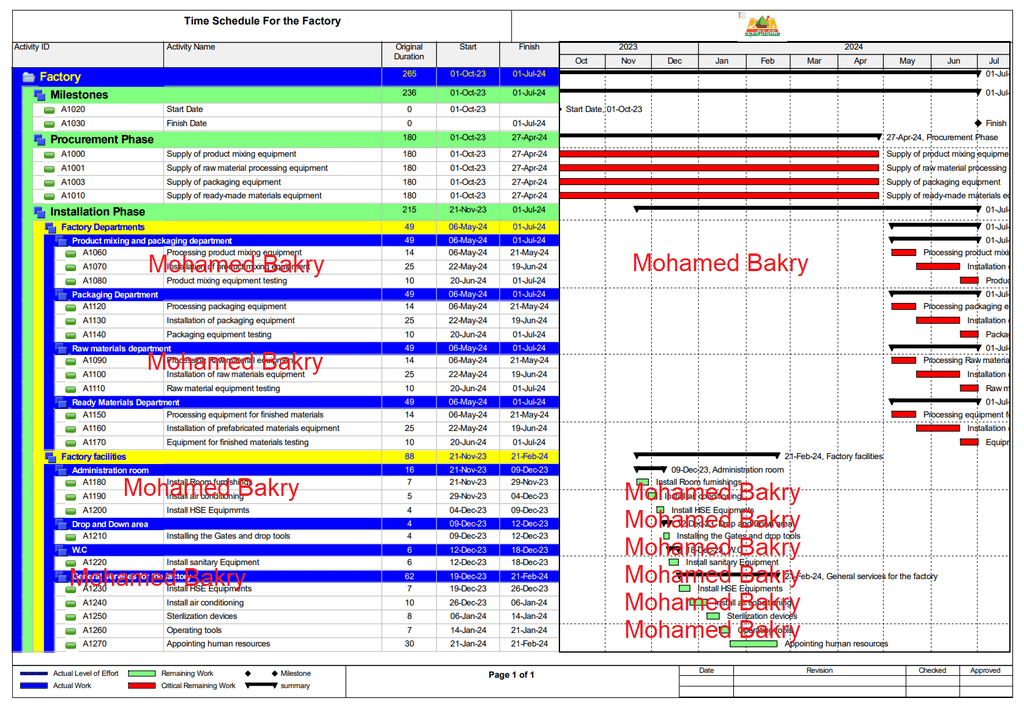Click the summary bar legend symbol
The width and height of the screenshot is (1024, 712).
[x=261, y=686]
